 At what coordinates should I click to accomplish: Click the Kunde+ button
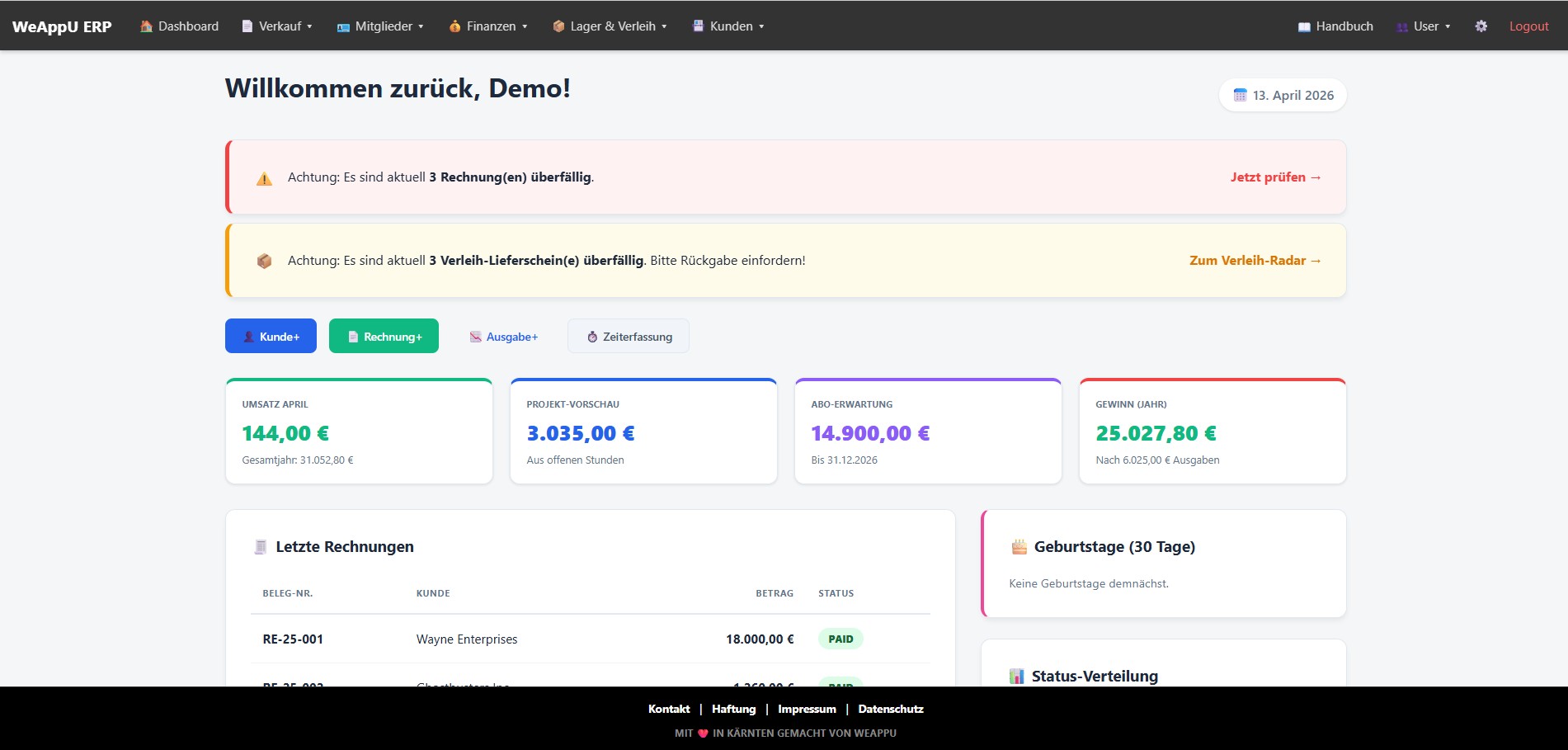271,336
